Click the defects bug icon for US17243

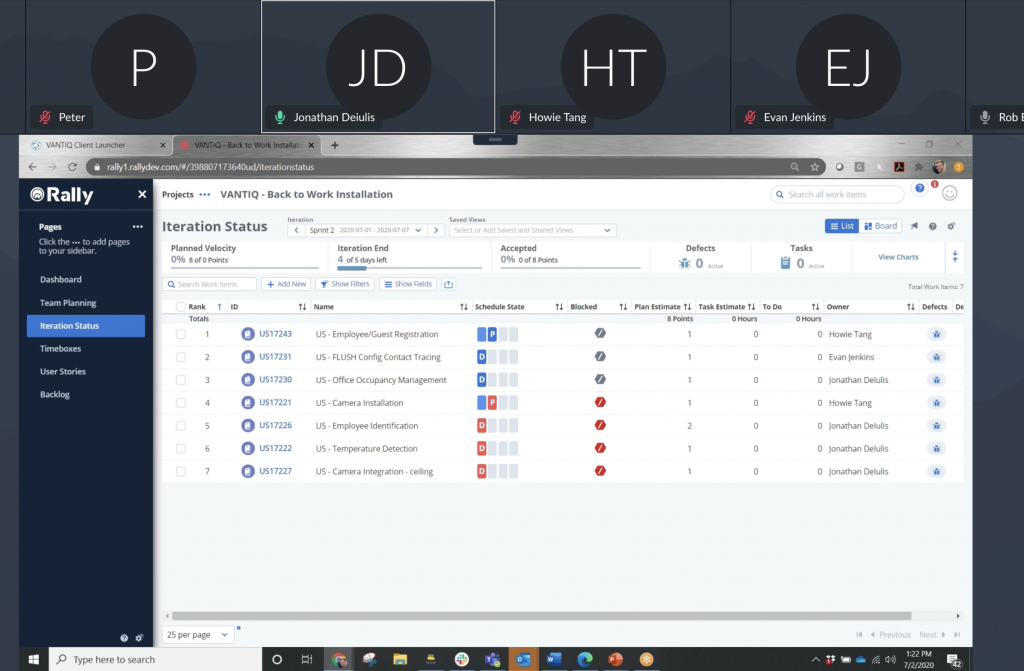coord(936,334)
